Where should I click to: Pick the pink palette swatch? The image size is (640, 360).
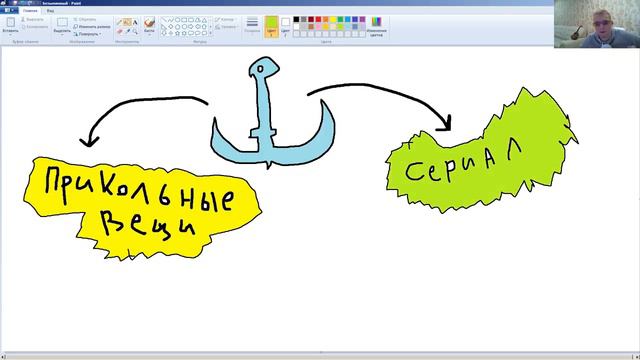coord(318,27)
